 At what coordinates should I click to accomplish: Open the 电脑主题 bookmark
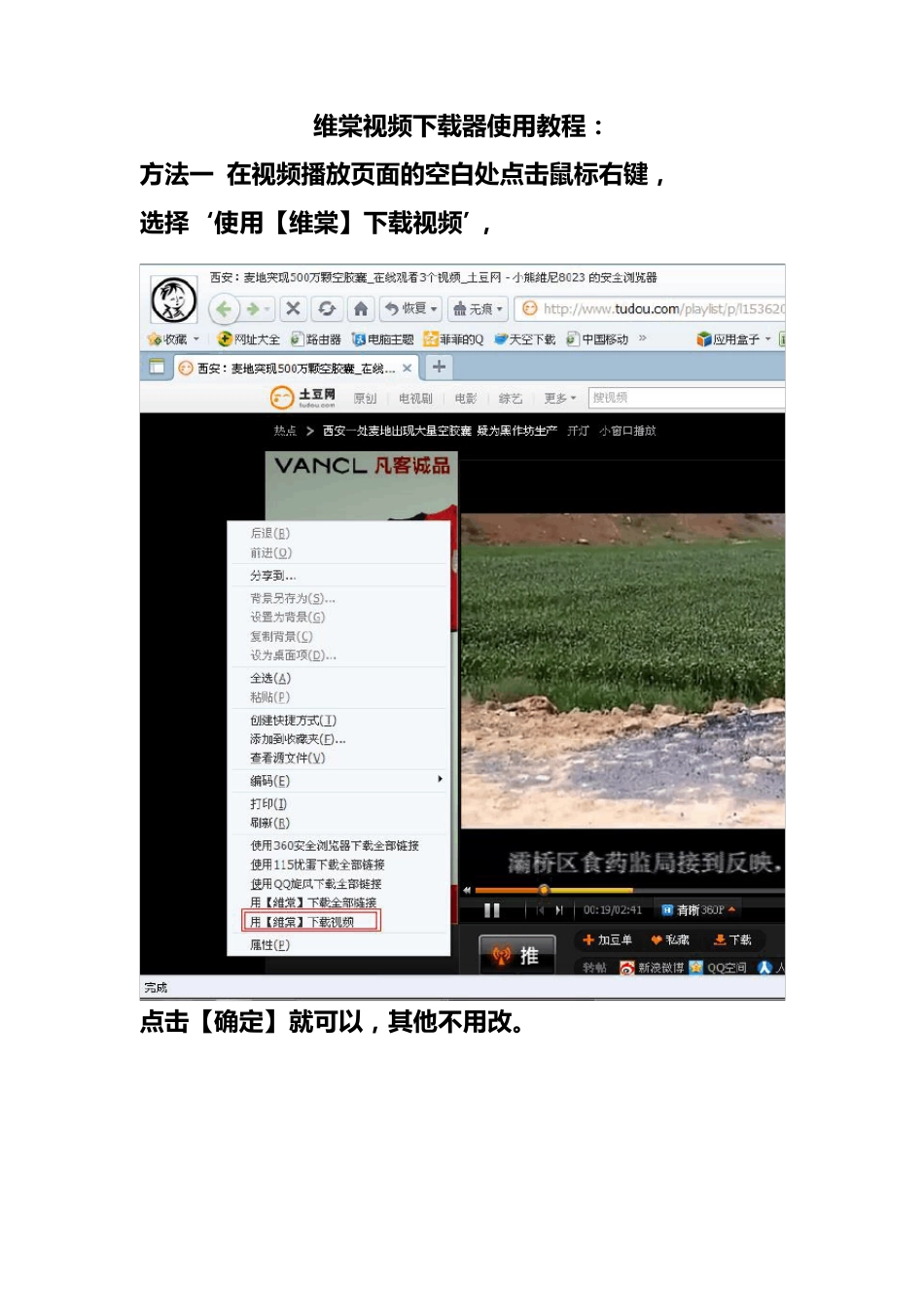click(x=383, y=339)
